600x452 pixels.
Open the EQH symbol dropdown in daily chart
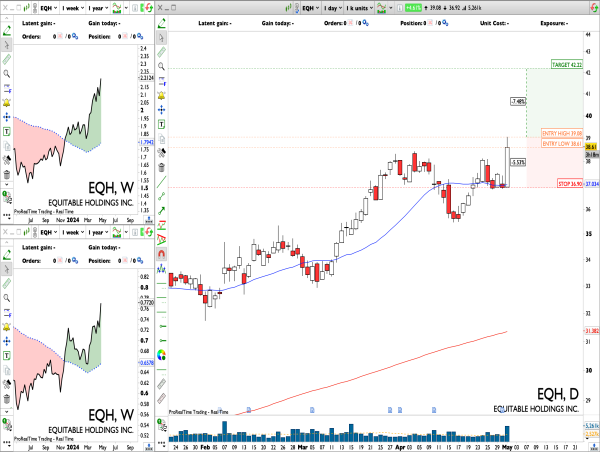[x=310, y=8]
